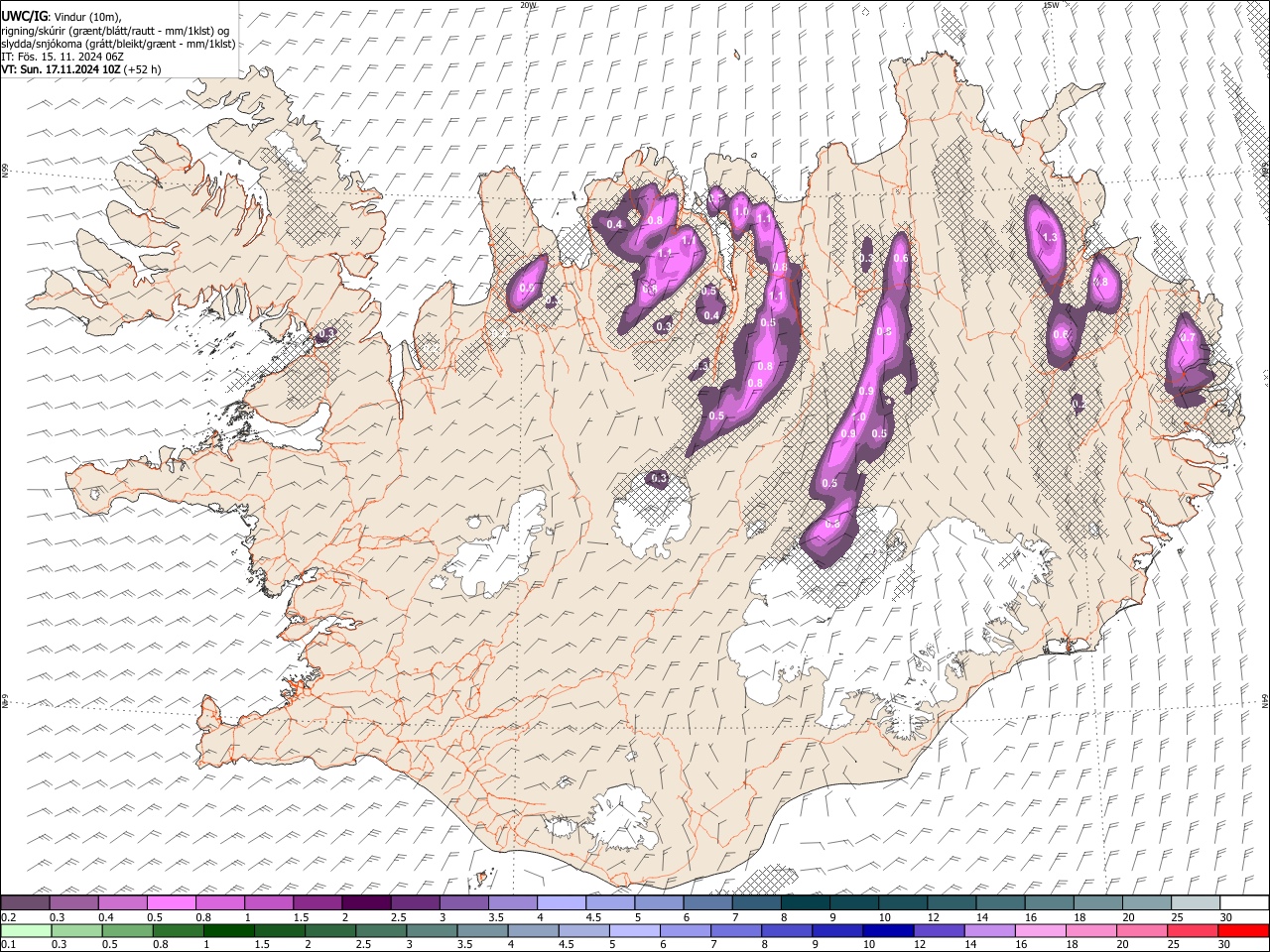
Task: Click the 15W longitude label
Action: (1051, 5)
